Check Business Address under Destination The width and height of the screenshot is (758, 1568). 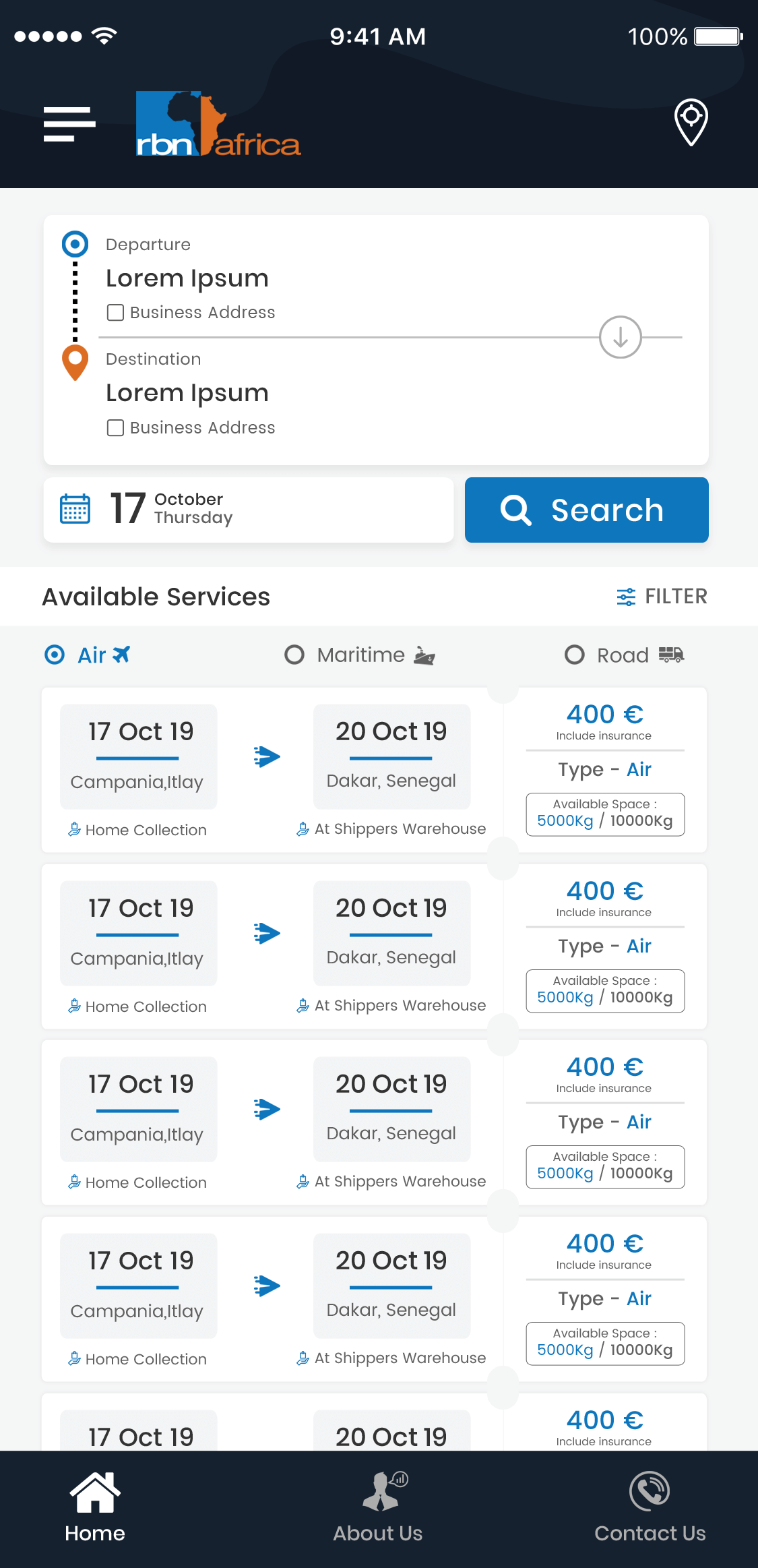click(x=116, y=428)
